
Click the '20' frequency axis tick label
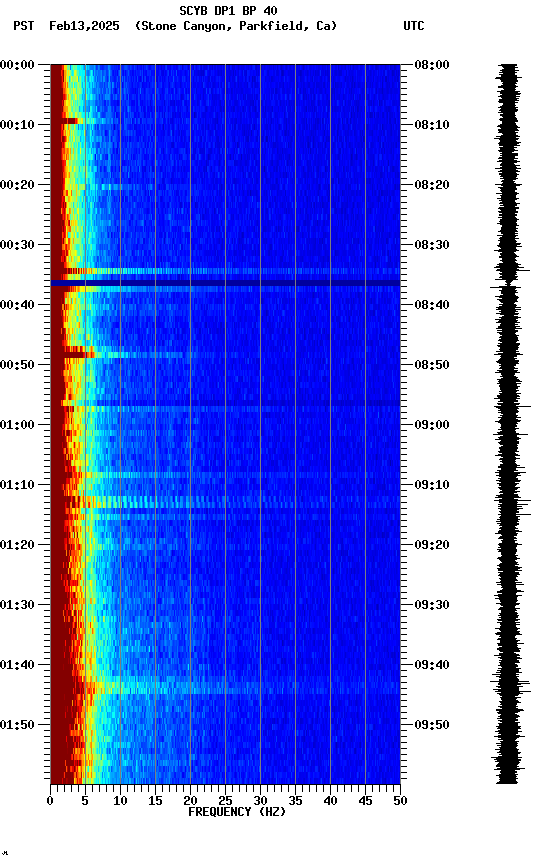click(190, 801)
